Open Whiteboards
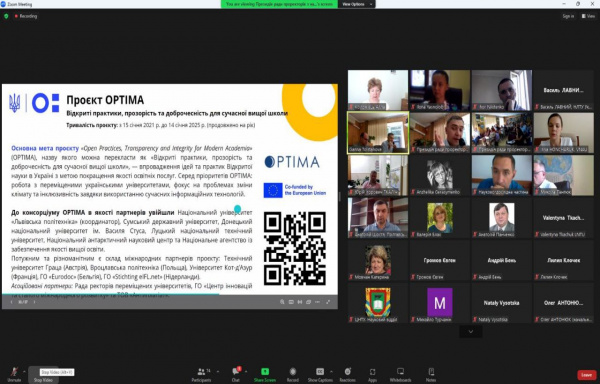The width and height of the screenshot is (600, 384). pos(400,374)
